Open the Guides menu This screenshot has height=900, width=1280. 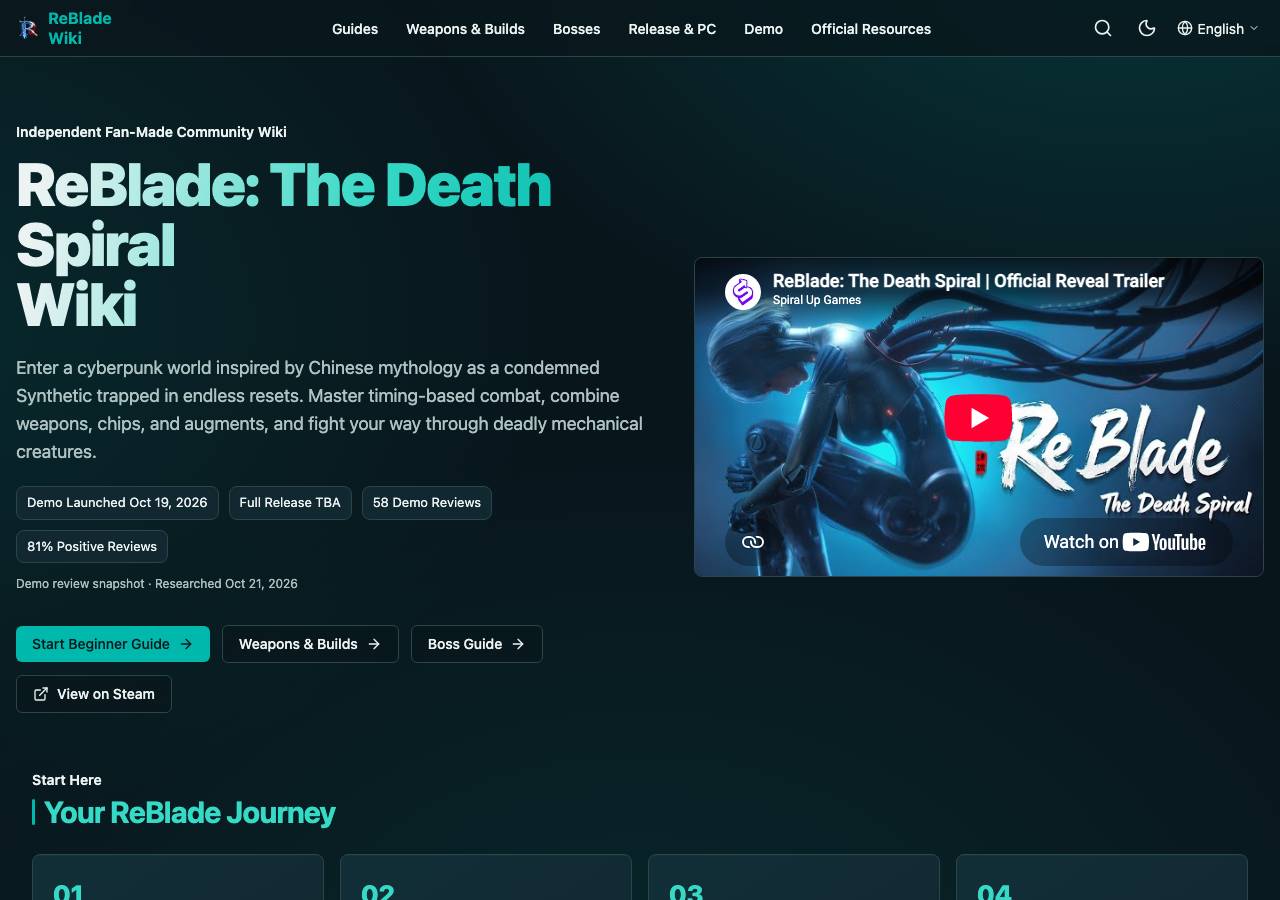(x=355, y=29)
